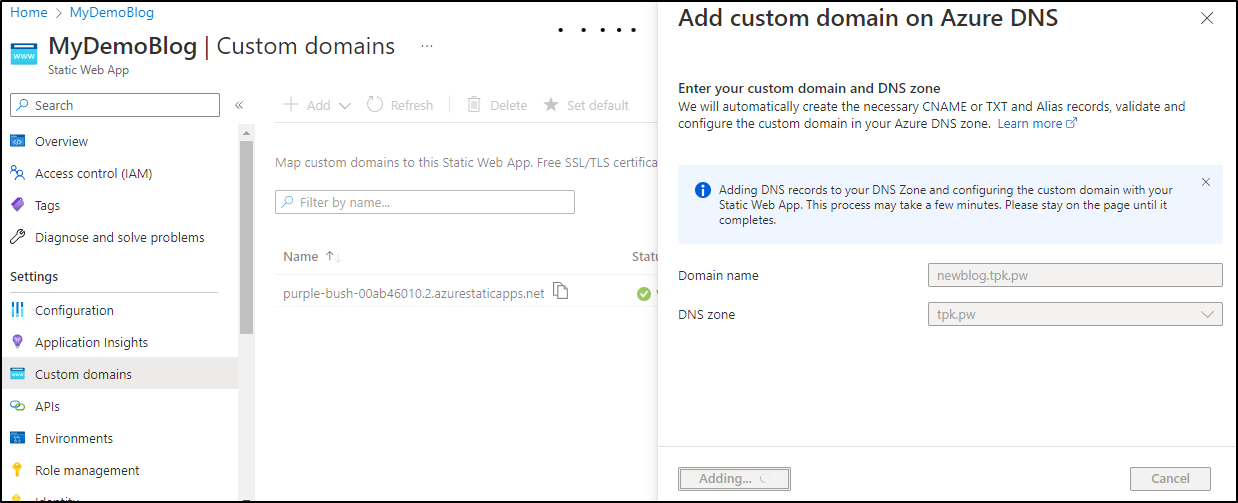
Task: Click the Application Insights lightbulb icon
Action: [x=17, y=342]
